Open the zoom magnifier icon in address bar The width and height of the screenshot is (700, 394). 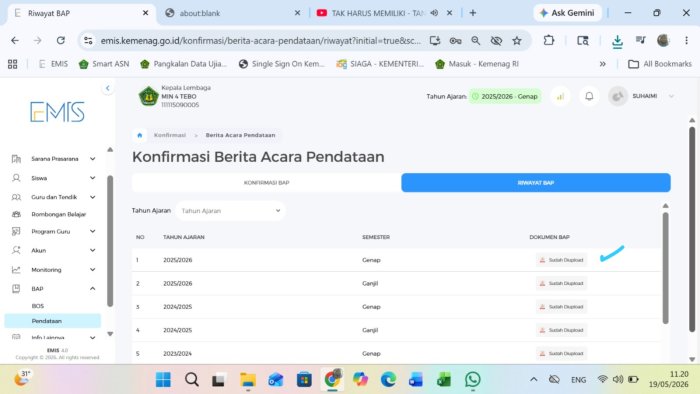[x=475, y=41]
